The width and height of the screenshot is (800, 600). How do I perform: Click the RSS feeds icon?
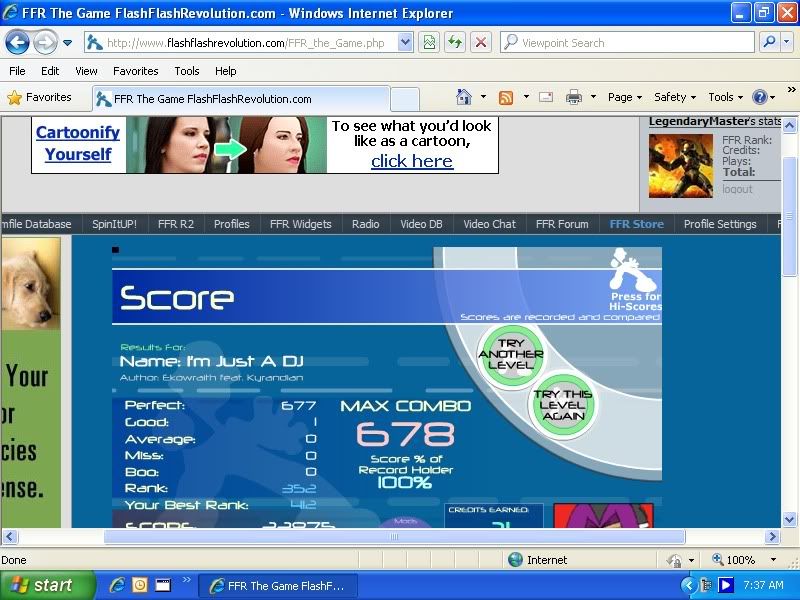coord(506,97)
